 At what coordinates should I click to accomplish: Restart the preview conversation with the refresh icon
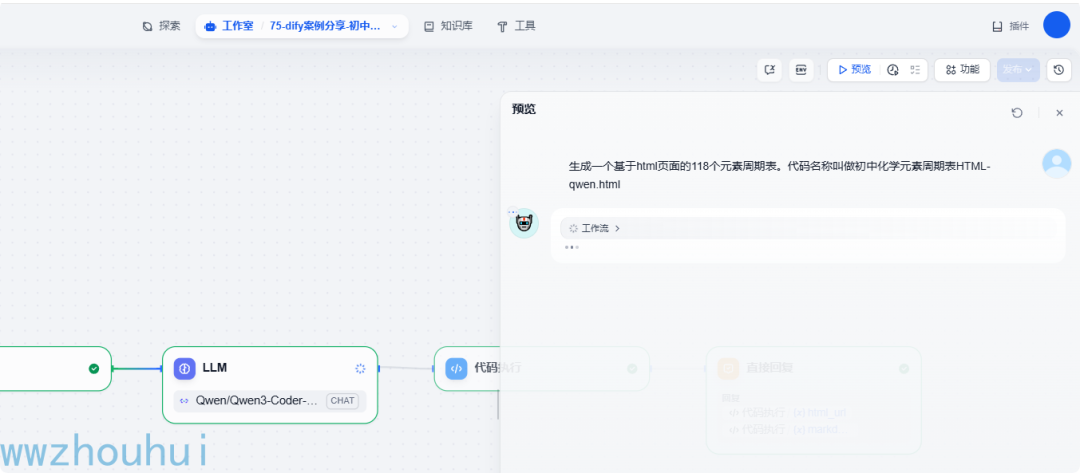tap(1017, 112)
